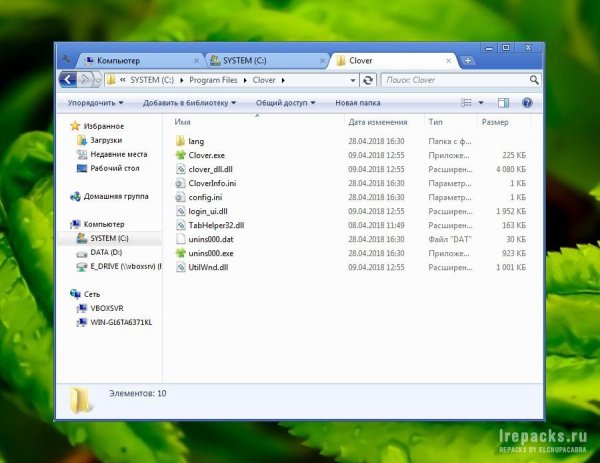The width and height of the screenshot is (600, 463).
Task: Open Добавить в библиотеку dropdown
Action: coord(189,103)
